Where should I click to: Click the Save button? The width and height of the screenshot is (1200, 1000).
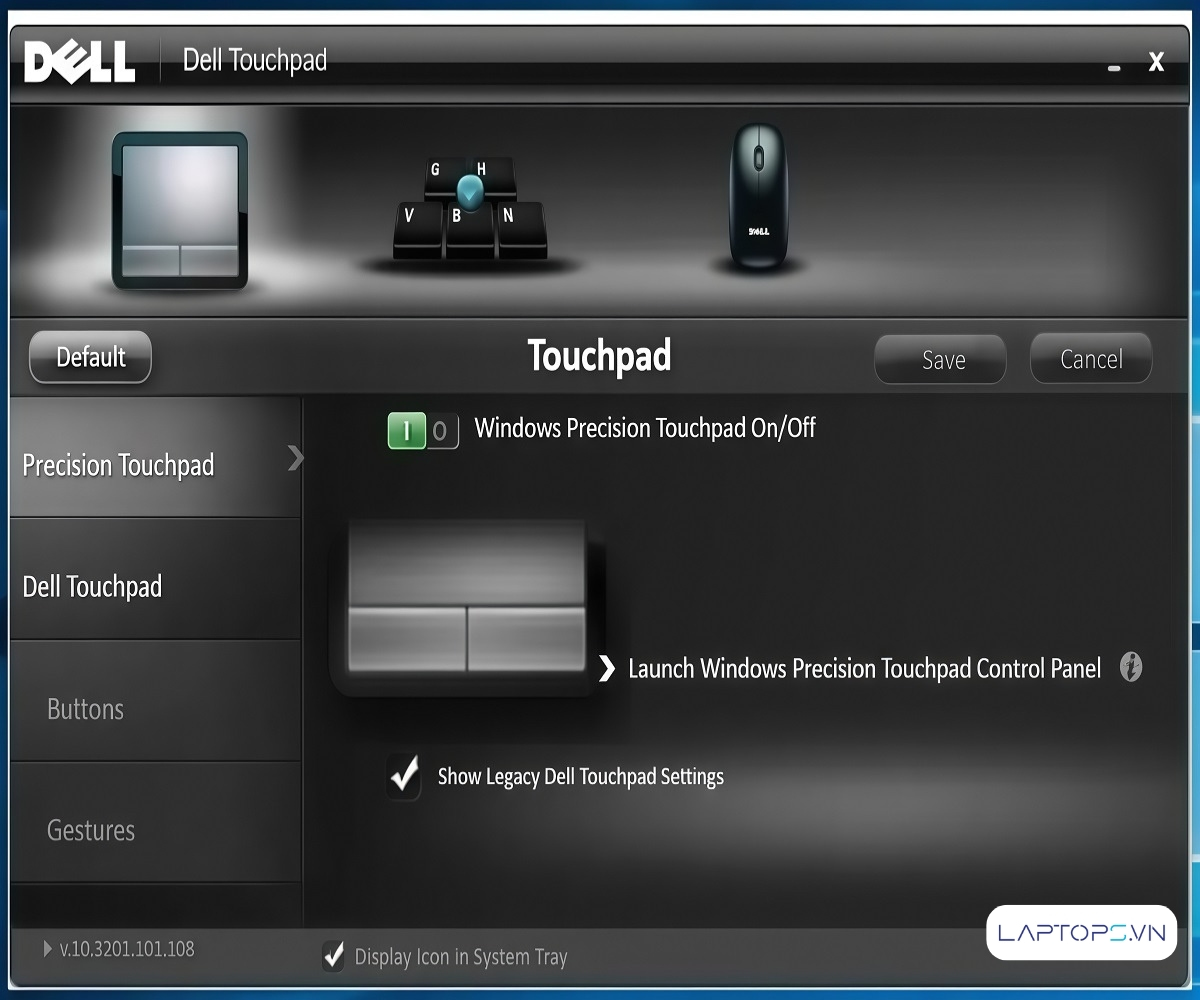click(x=940, y=360)
